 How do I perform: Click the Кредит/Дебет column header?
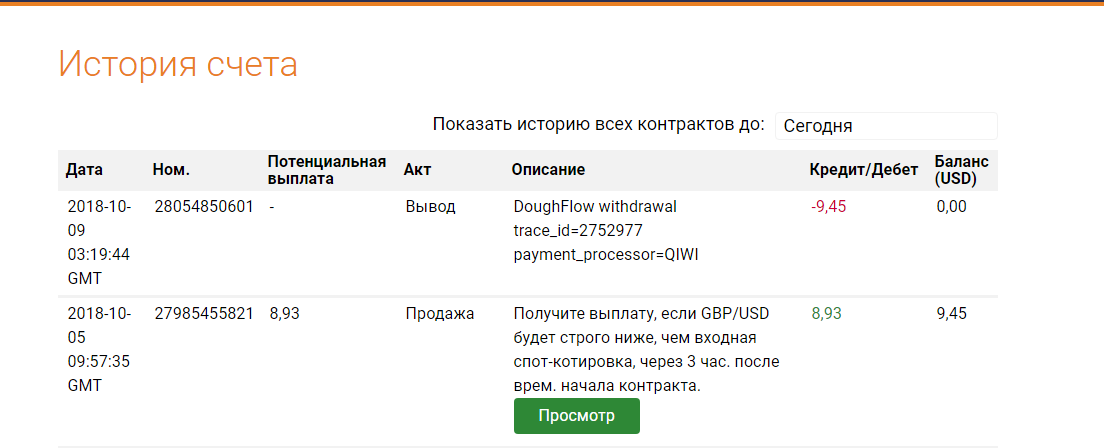pyautogui.click(x=863, y=170)
